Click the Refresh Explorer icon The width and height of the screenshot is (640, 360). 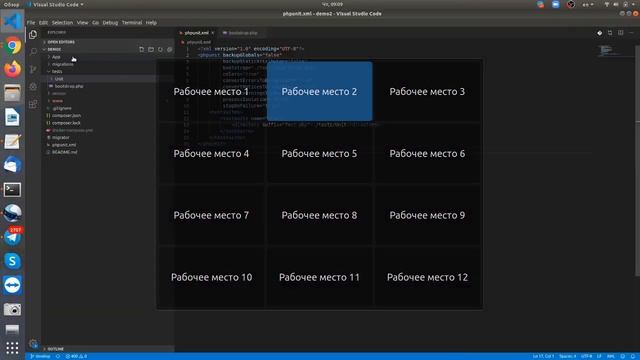[160, 49]
